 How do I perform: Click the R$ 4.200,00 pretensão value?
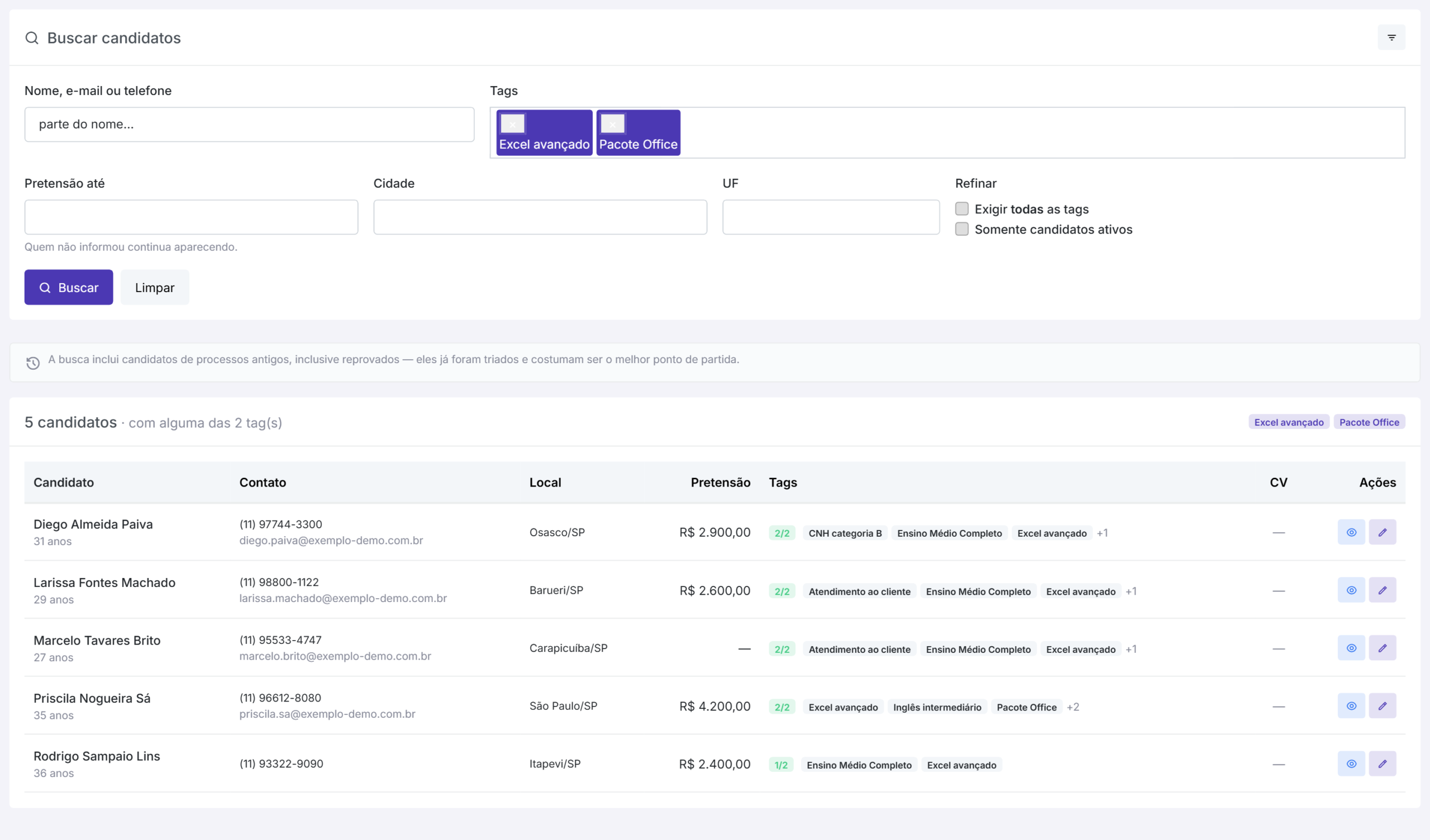pyautogui.click(x=714, y=706)
